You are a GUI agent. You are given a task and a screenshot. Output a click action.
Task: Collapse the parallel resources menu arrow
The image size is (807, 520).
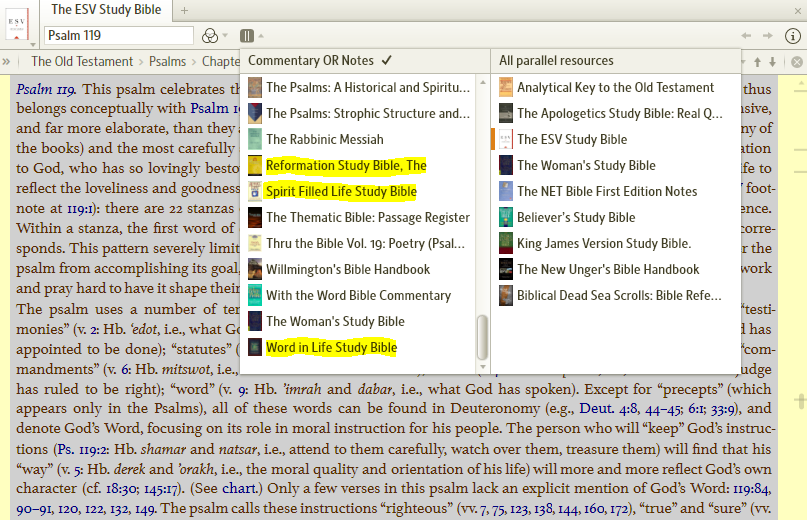click(261, 36)
